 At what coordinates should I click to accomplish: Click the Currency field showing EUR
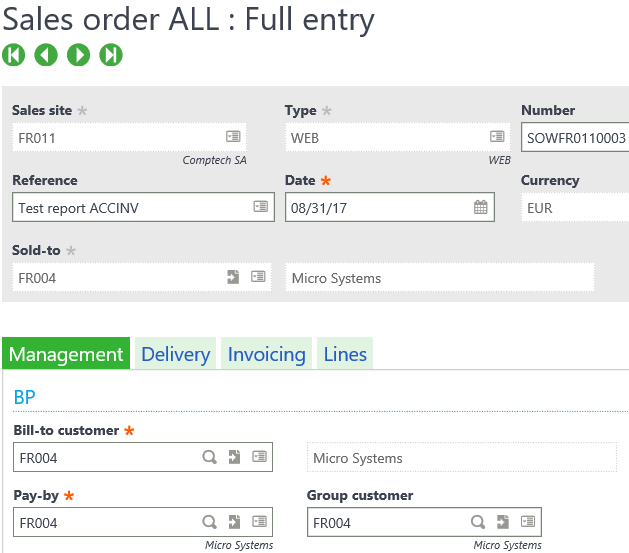click(x=575, y=207)
